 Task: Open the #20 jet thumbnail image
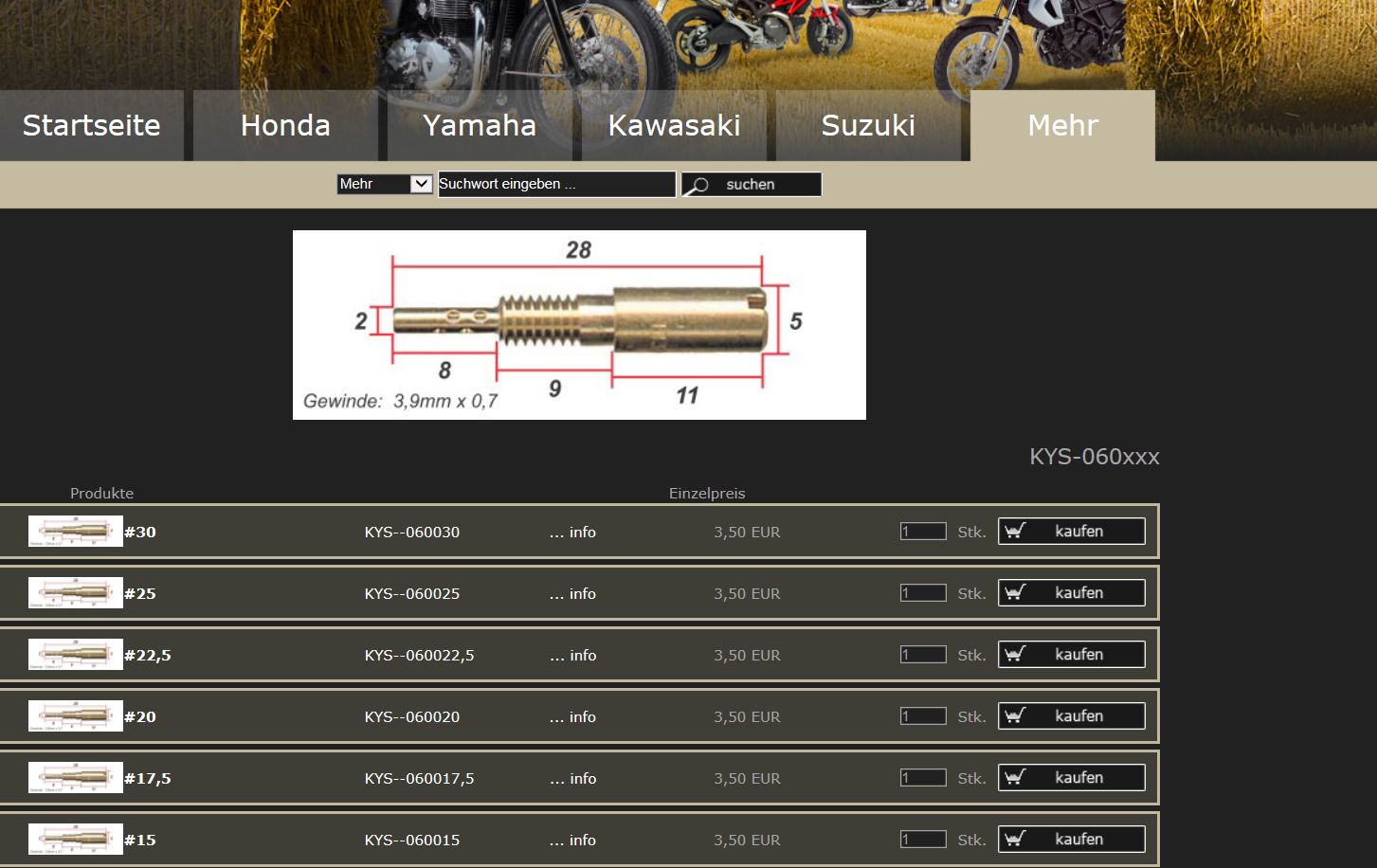[75, 716]
